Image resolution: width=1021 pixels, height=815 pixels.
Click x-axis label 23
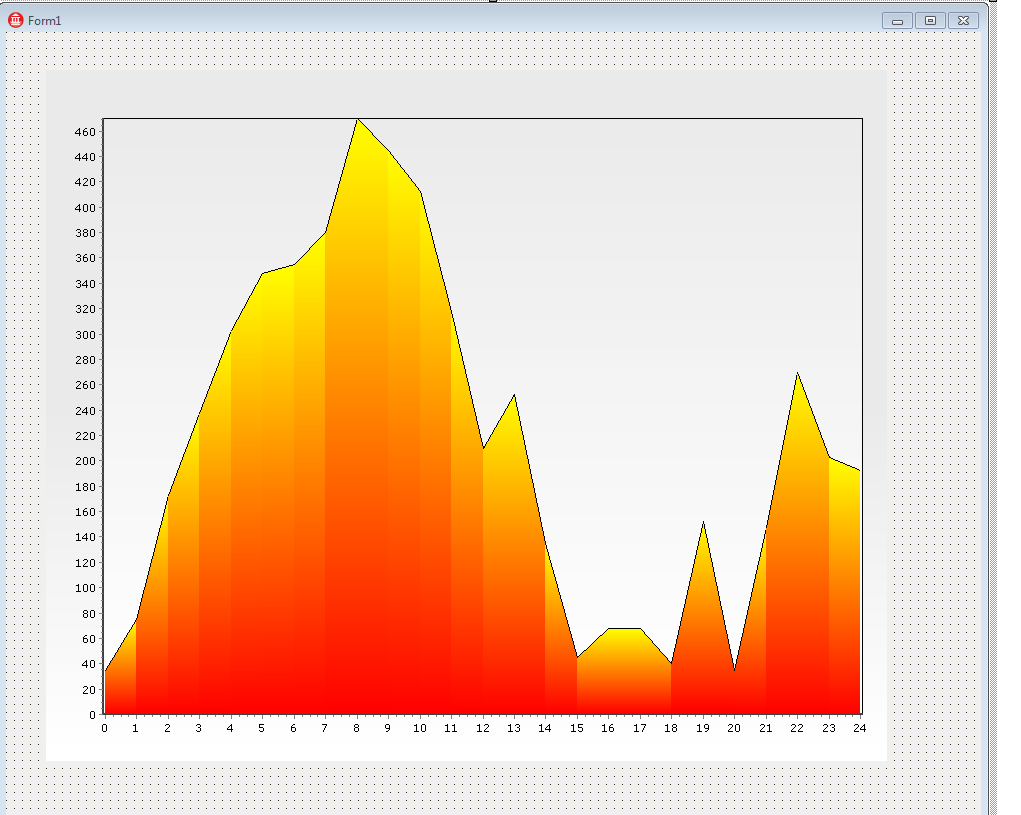[x=828, y=728]
